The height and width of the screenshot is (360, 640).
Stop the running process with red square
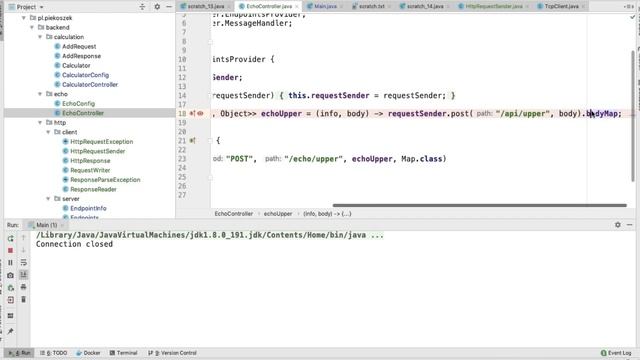pos(11,250)
